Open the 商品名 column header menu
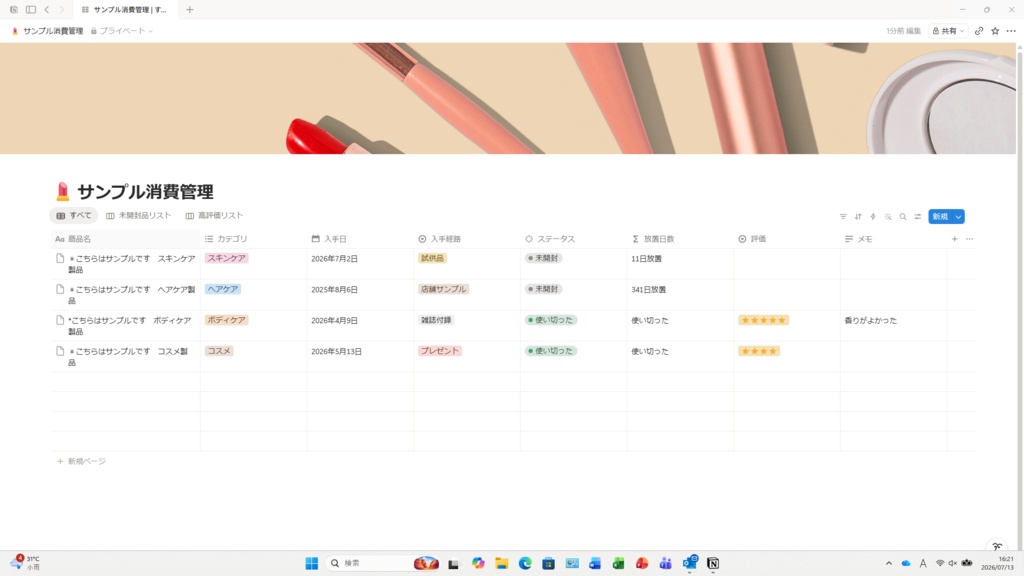This screenshot has width=1024, height=576. tap(126, 239)
